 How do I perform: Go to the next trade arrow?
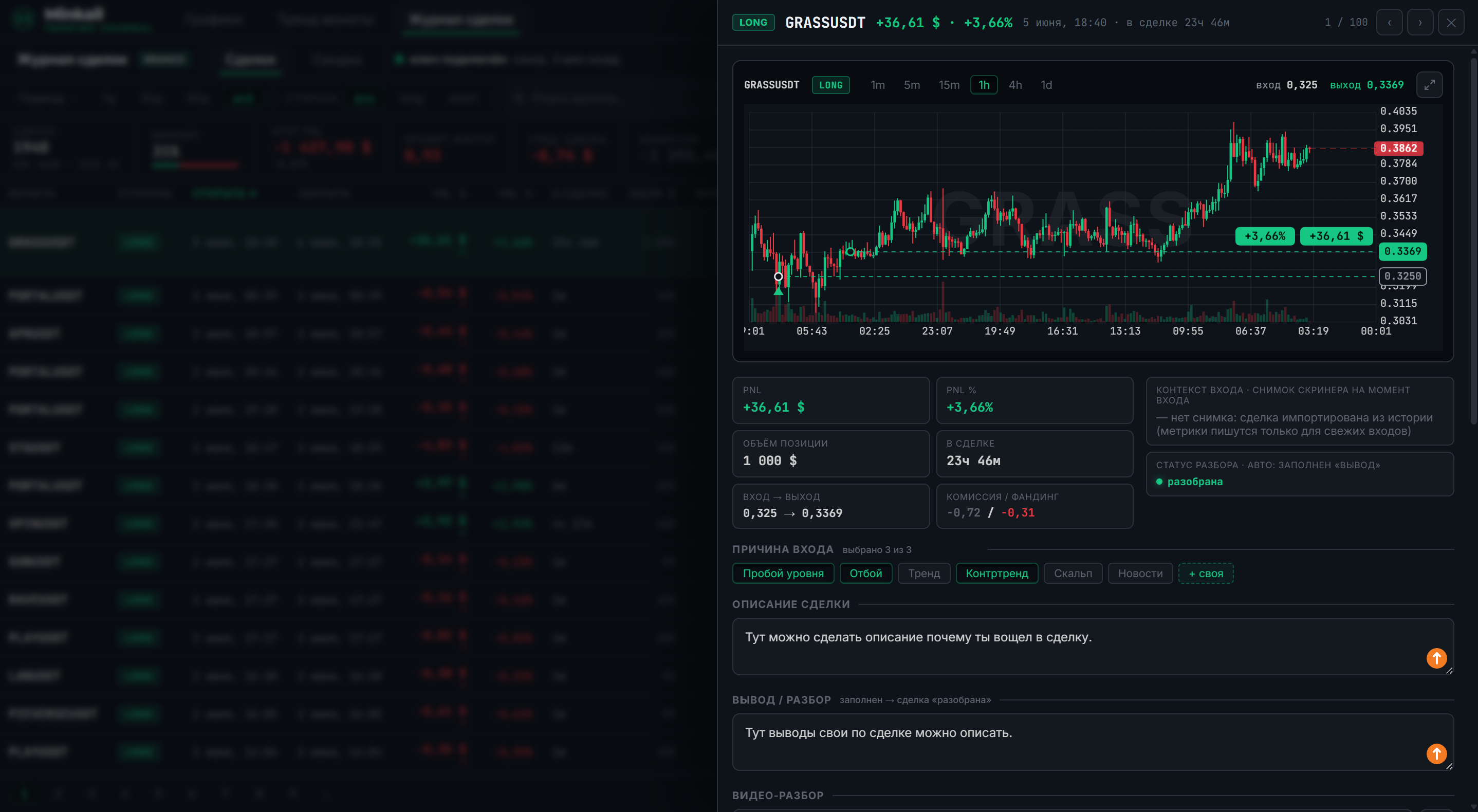click(1420, 23)
